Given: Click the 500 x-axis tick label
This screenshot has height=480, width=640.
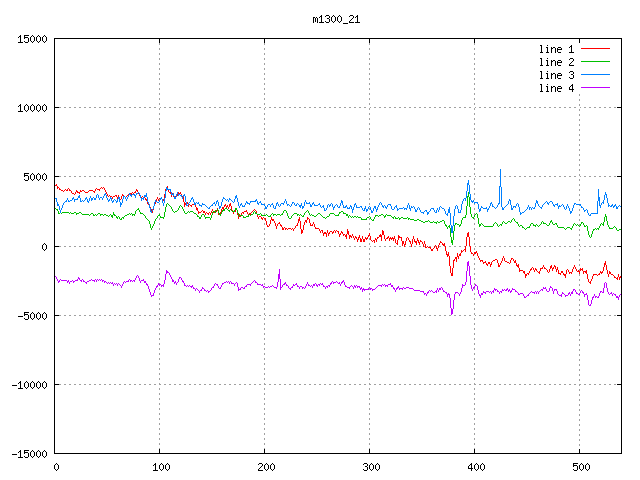Looking at the screenshot, I should pyautogui.click(x=580, y=467).
